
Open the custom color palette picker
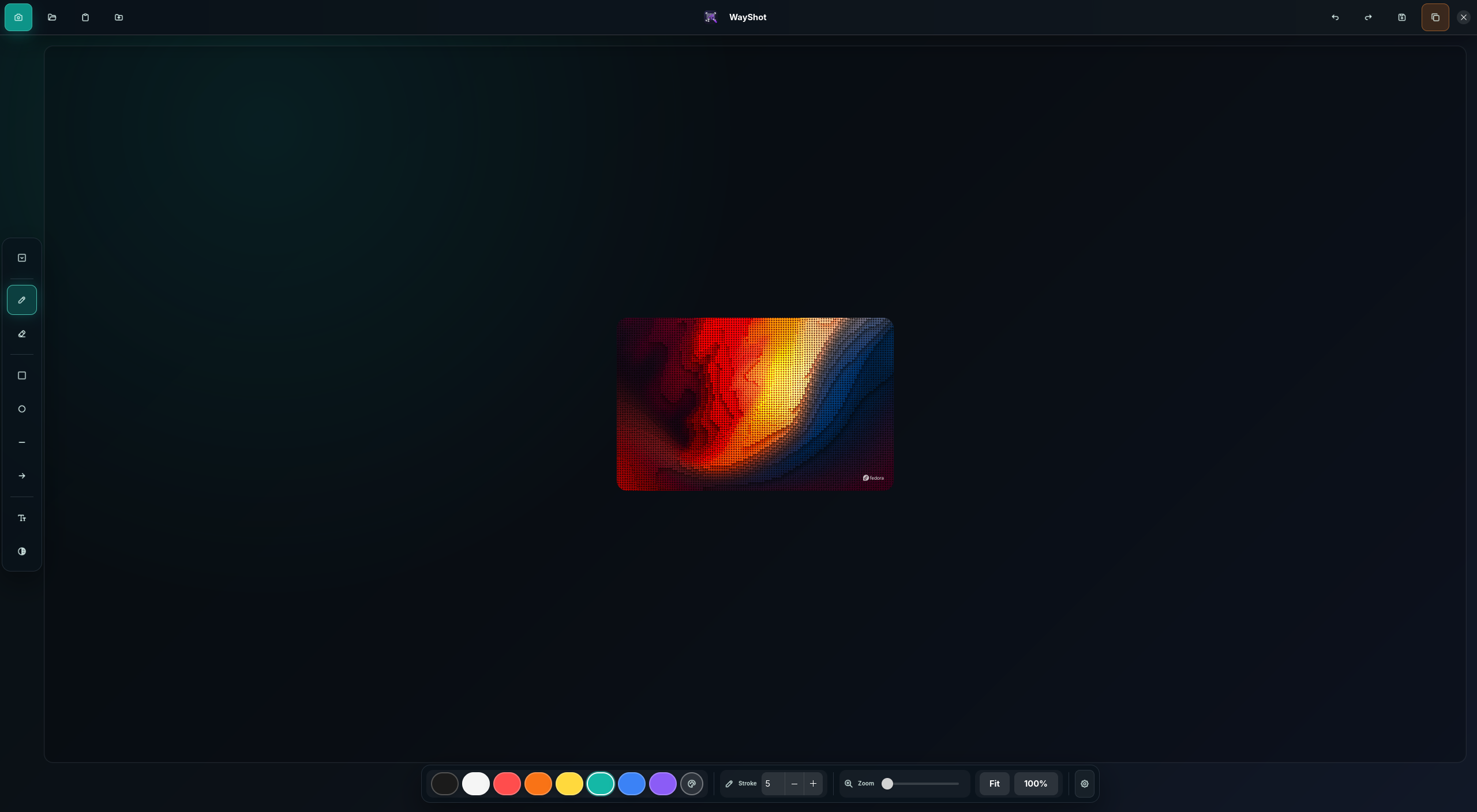(692, 784)
